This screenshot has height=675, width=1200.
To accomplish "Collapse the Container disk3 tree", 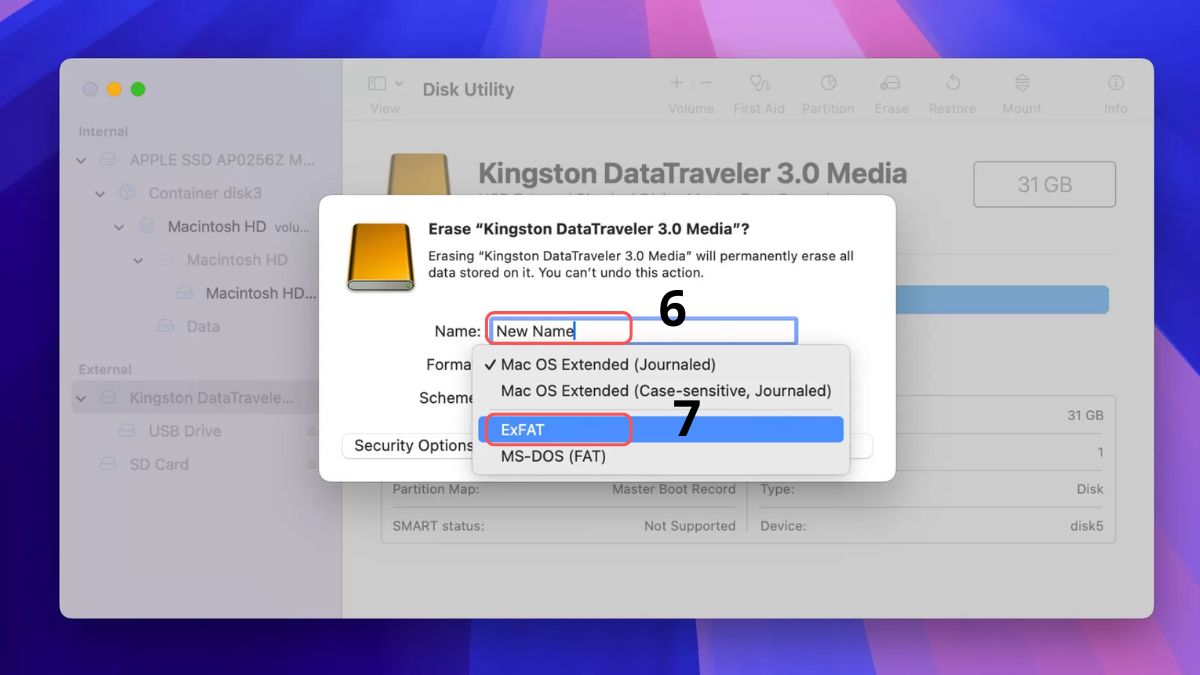I will click(x=101, y=193).
